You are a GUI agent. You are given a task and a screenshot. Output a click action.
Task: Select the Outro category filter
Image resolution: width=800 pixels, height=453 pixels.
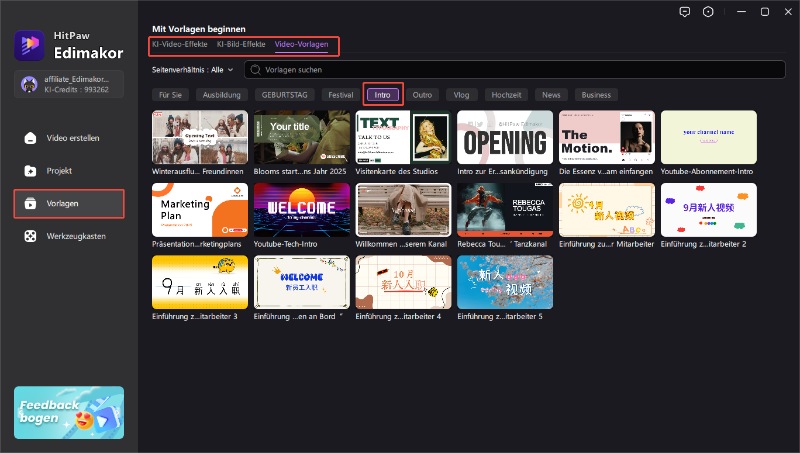(423, 95)
